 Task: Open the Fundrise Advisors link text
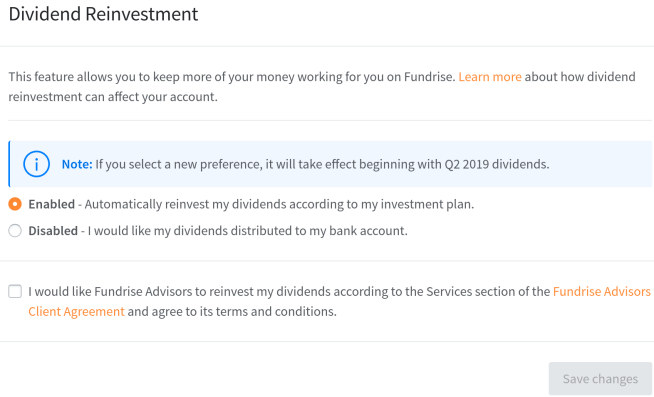click(601, 291)
